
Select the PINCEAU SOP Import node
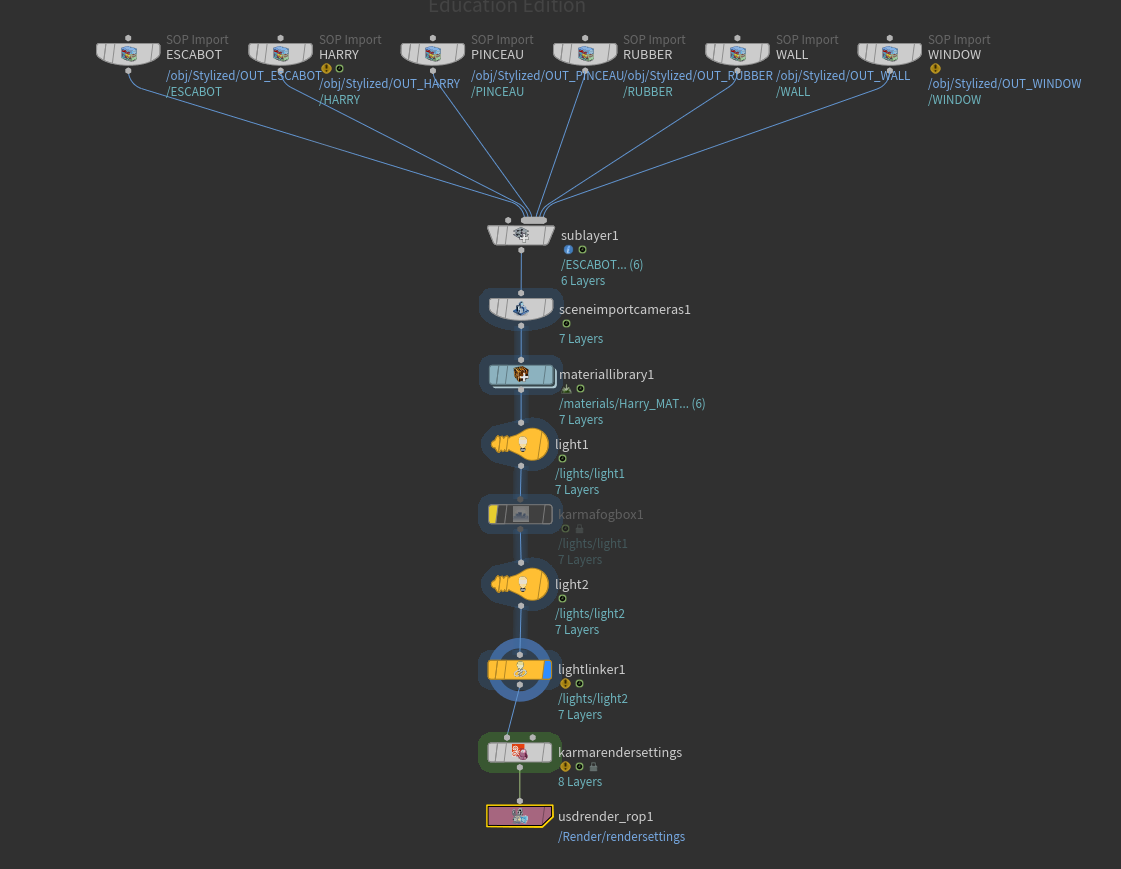pyautogui.click(x=433, y=54)
